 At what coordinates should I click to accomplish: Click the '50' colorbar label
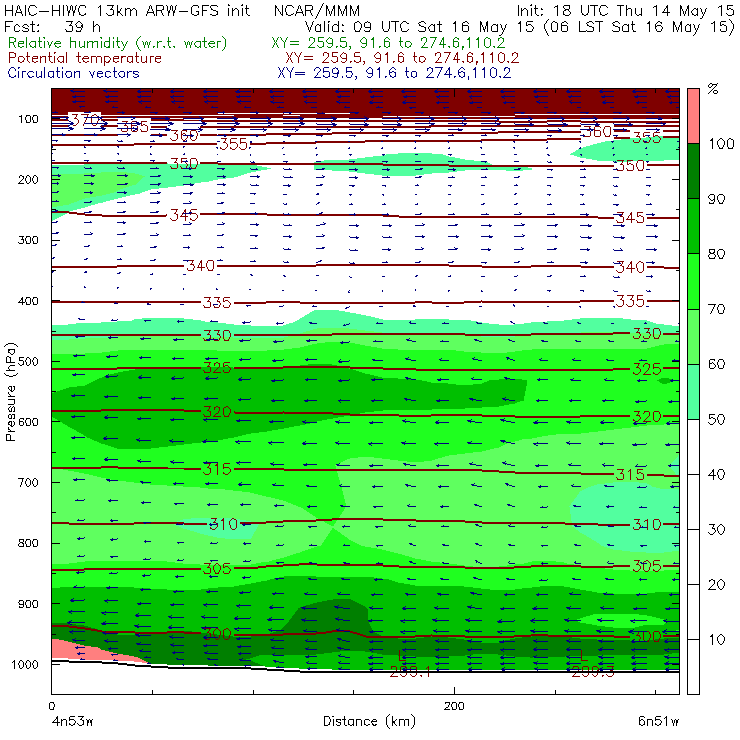pos(716,419)
